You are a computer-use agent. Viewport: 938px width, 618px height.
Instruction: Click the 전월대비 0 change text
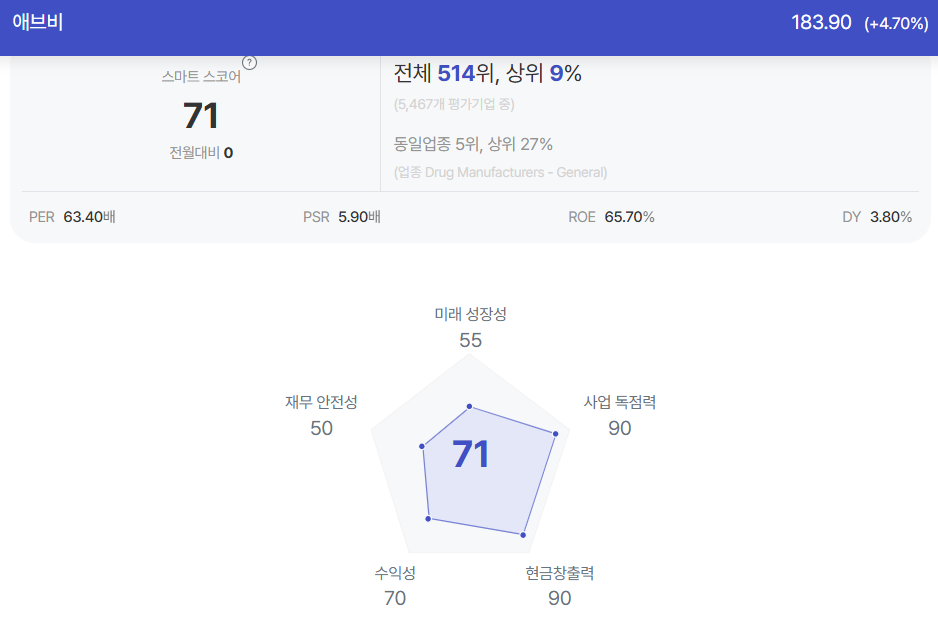point(201,153)
